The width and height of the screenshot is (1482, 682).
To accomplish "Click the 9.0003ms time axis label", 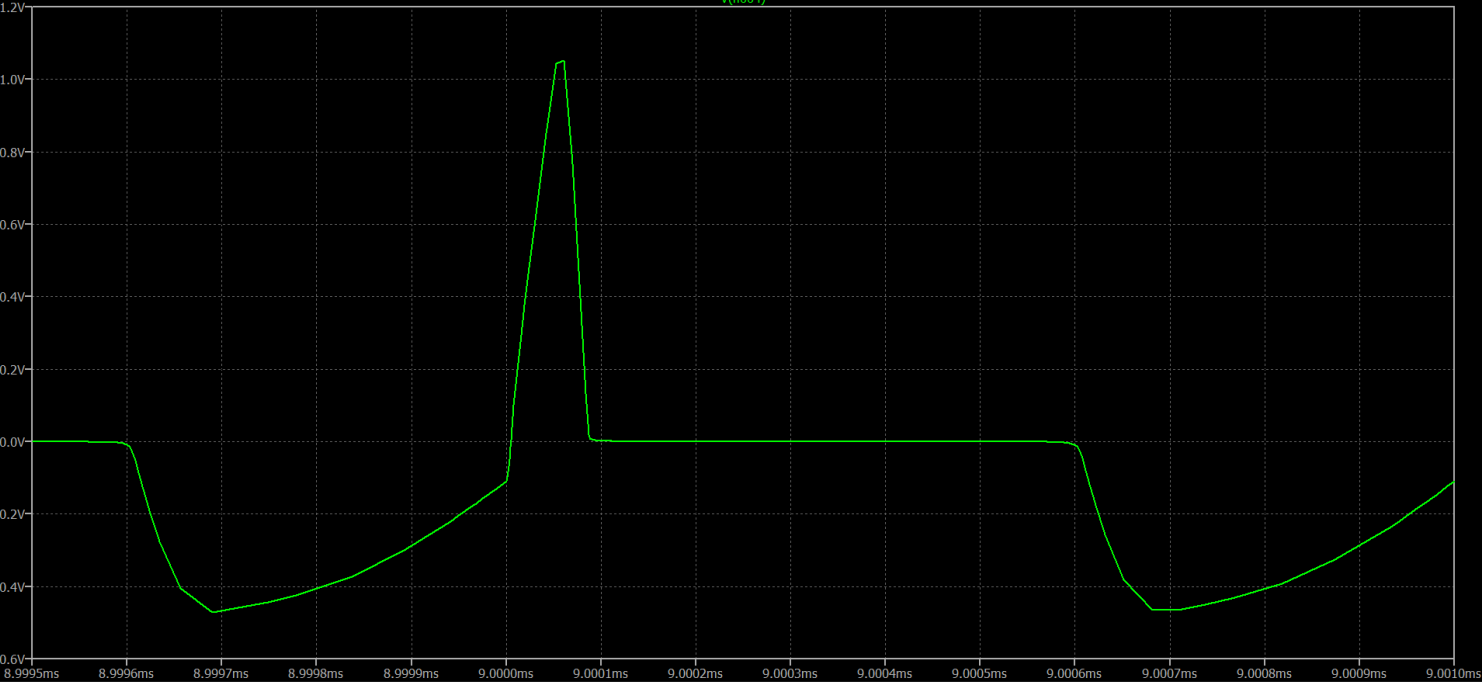I will 790,674.
